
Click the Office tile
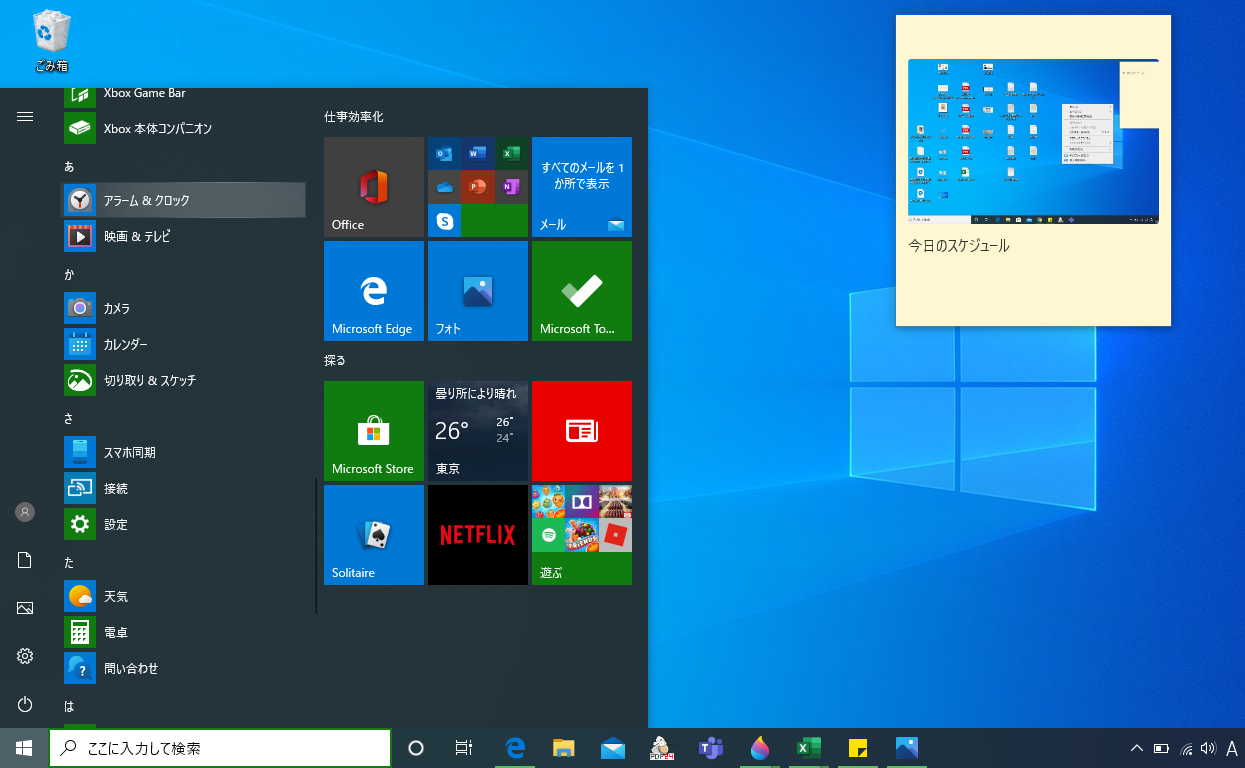pos(374,187)
